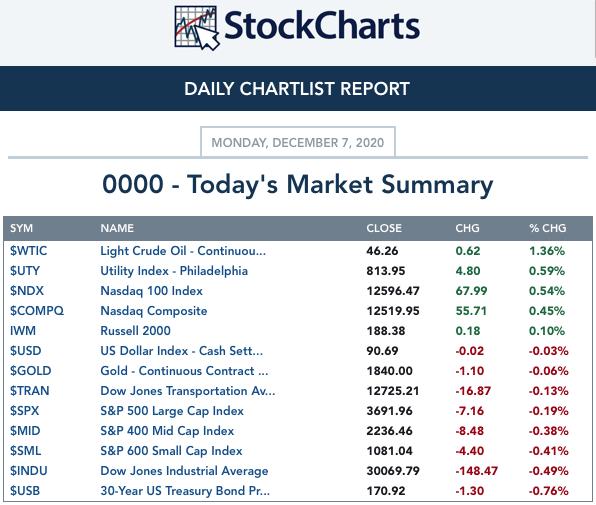Select the $MID symbol link

tap(25, 431)
